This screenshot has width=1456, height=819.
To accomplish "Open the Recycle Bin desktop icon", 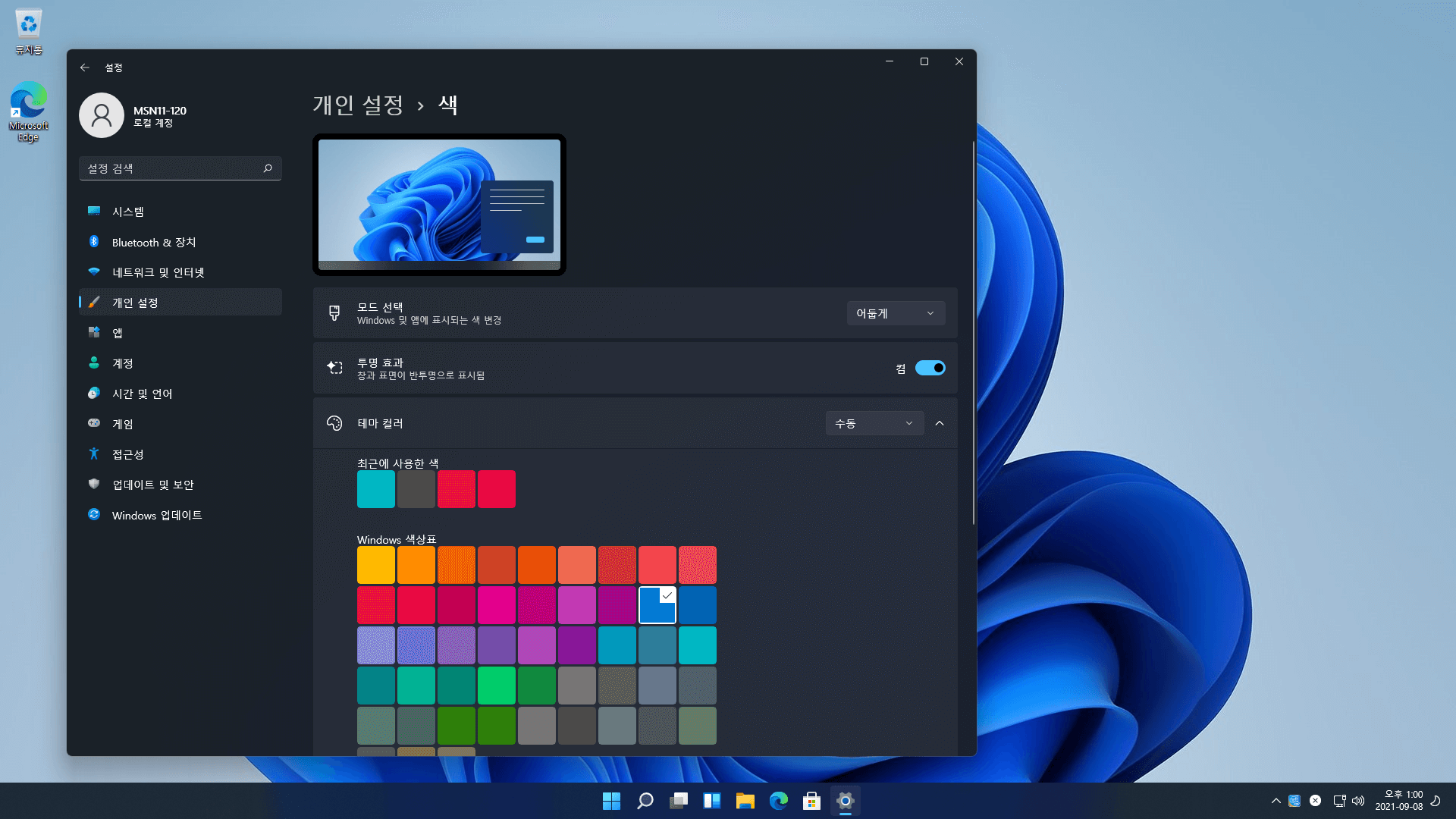I will coord(29,32).
